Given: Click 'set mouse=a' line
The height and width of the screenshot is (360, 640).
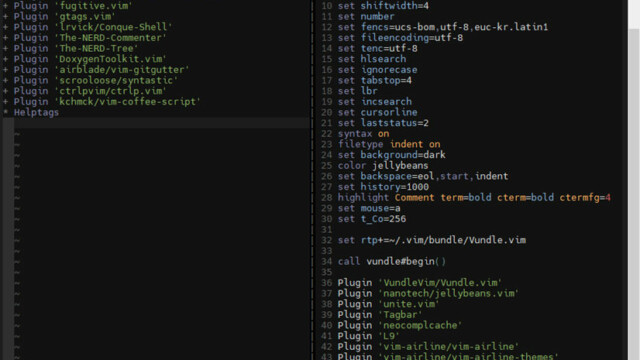Looking at the screenshot, I should (369, 208).
